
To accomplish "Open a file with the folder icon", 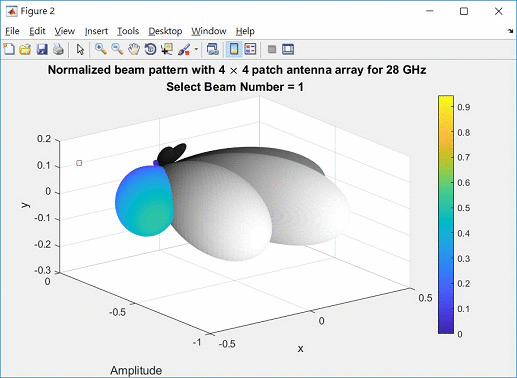I will pyautogui.click(x=25, y=49).
